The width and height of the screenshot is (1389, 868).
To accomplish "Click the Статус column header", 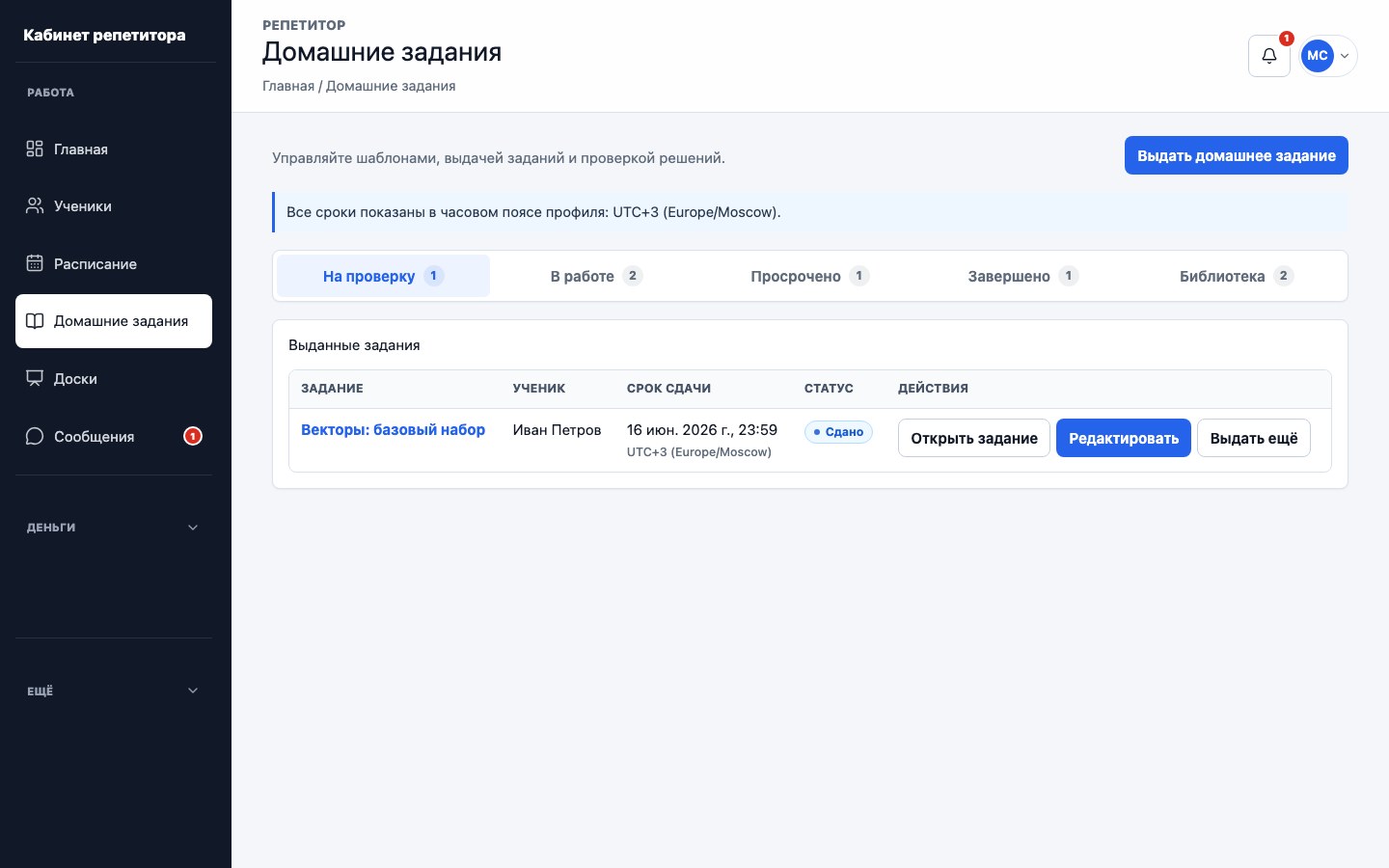I will 829,389.
